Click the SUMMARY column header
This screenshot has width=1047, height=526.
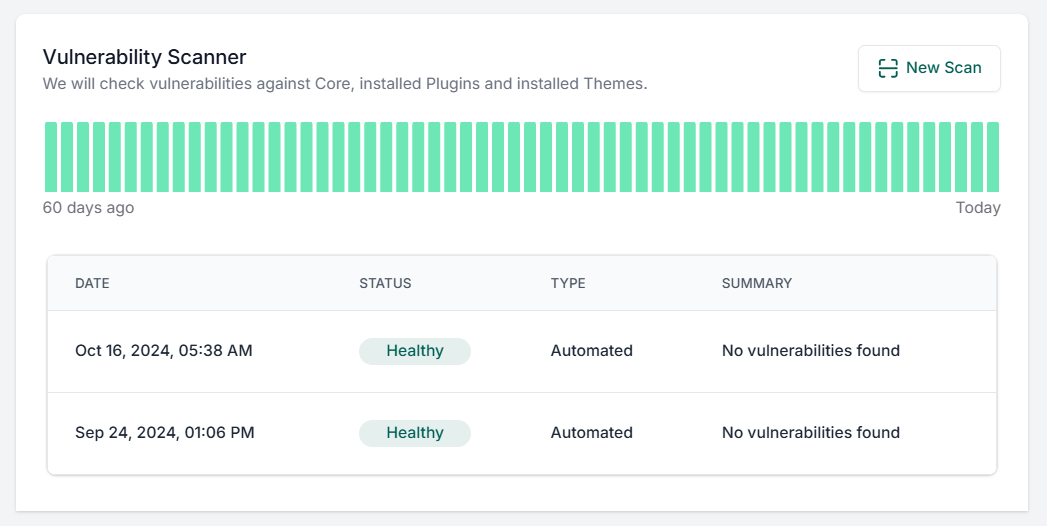click(x=756, y=283)
